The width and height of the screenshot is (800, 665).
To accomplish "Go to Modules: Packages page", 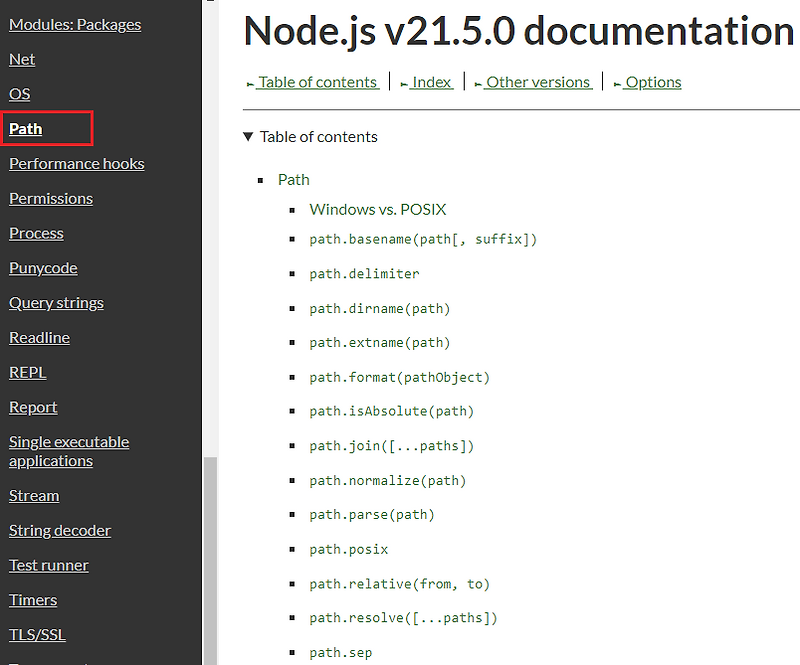I will [x=75, y=24].
